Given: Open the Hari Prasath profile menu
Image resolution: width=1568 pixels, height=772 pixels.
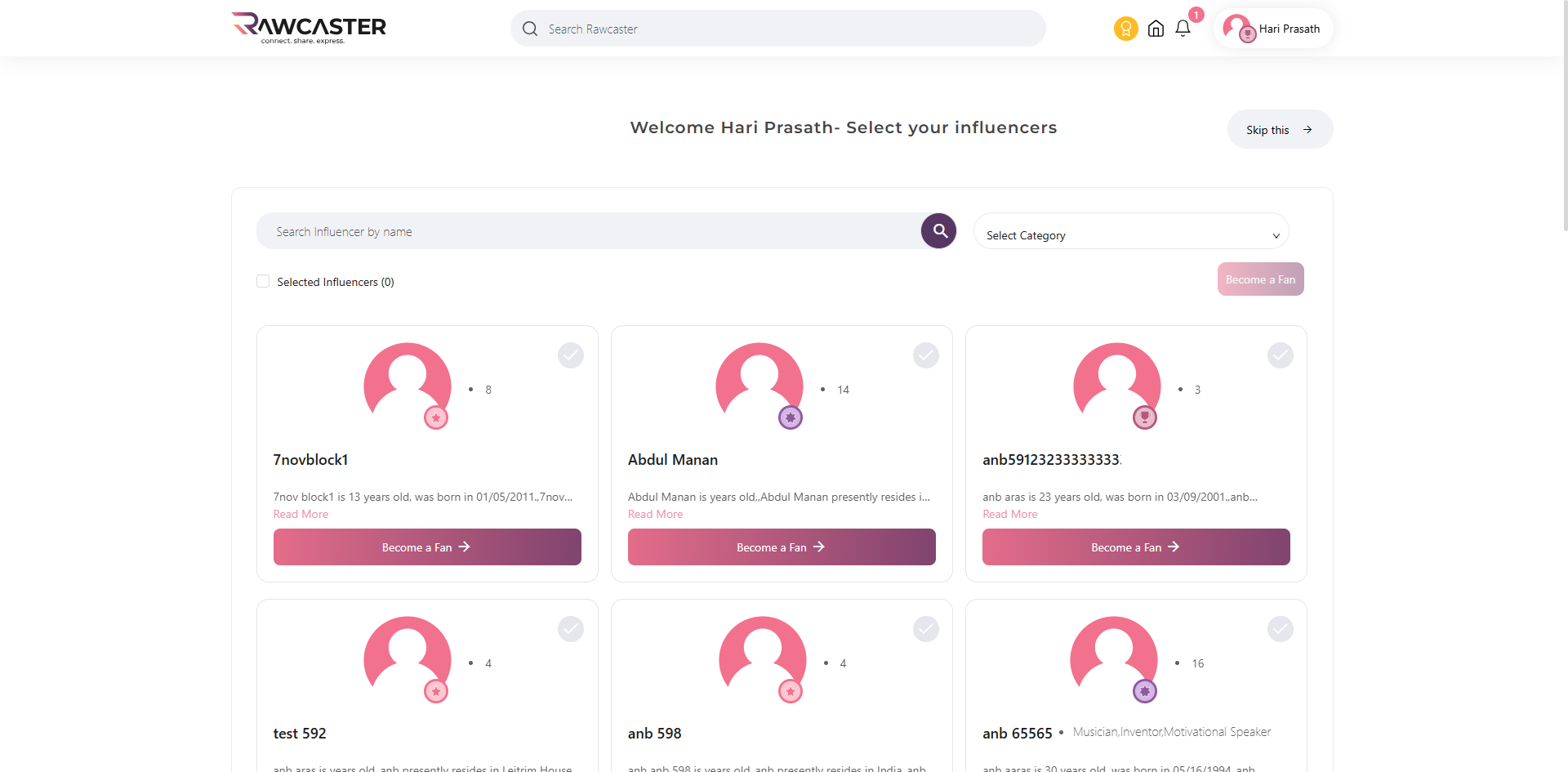Looking at the screenshot, I should pyautogui.click(x=1272, y=29).
